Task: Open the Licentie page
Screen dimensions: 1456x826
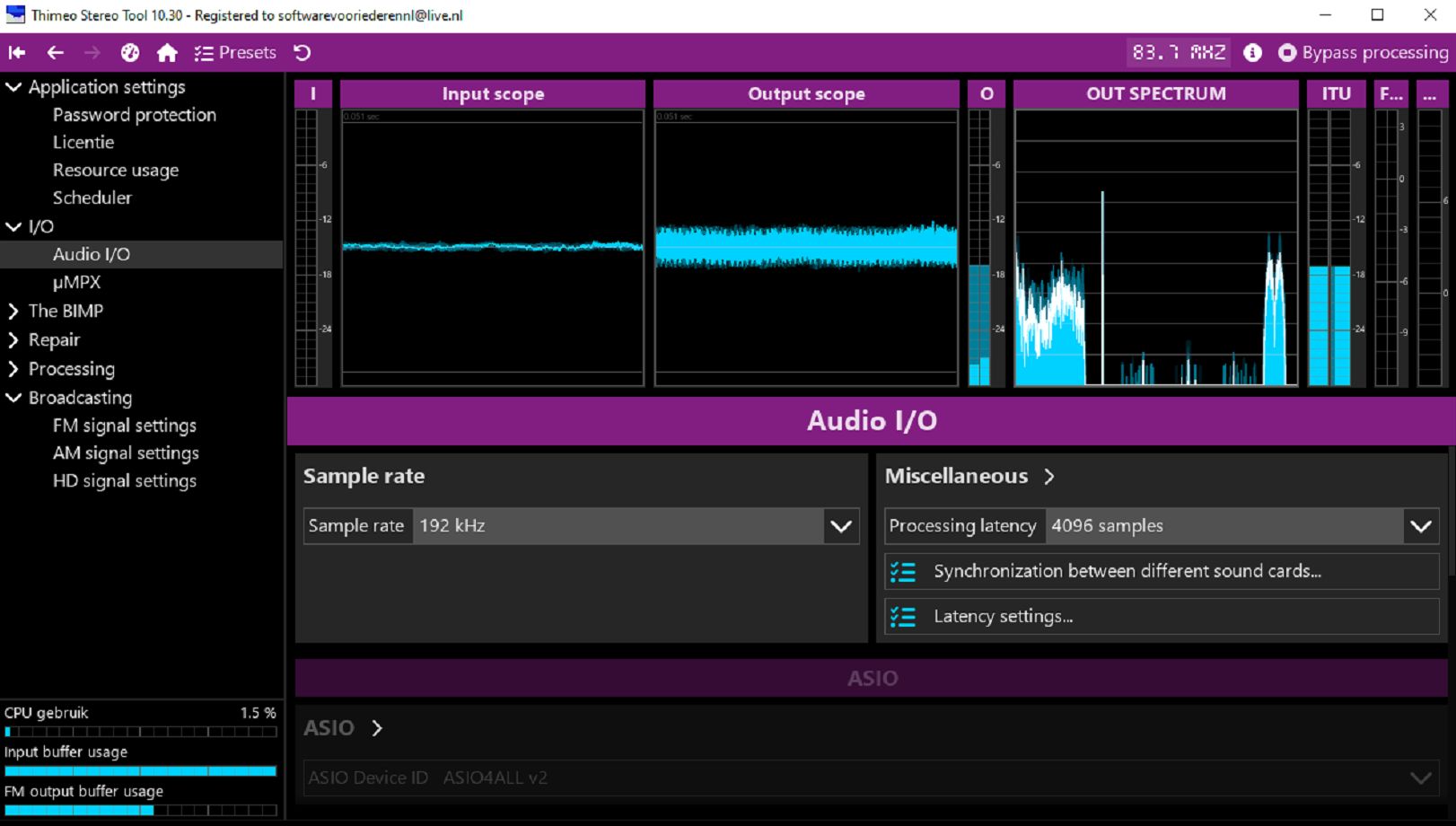Action: pyautogui.click(x=83, y=142)
